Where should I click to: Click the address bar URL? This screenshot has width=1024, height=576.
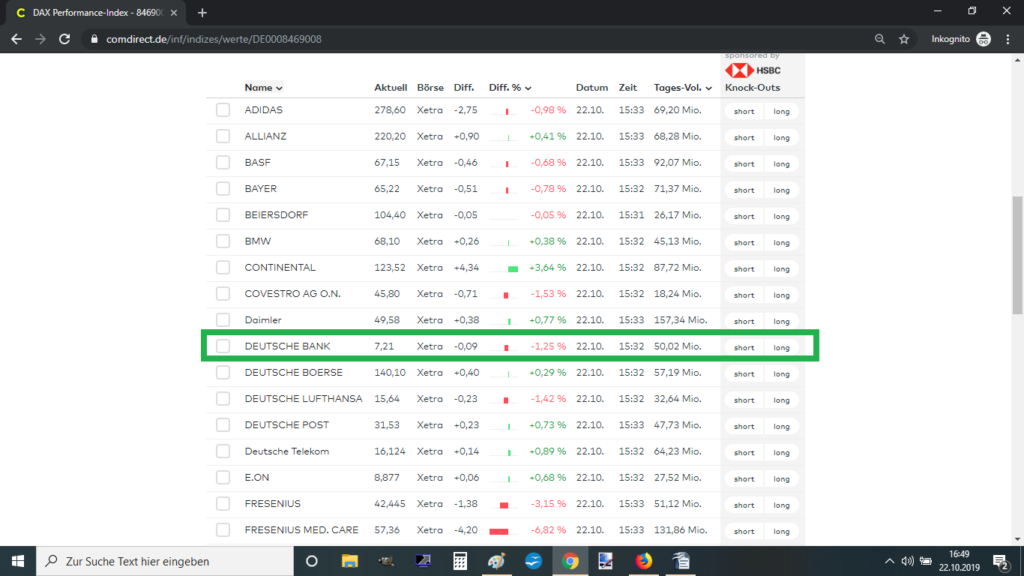[214, 39]
